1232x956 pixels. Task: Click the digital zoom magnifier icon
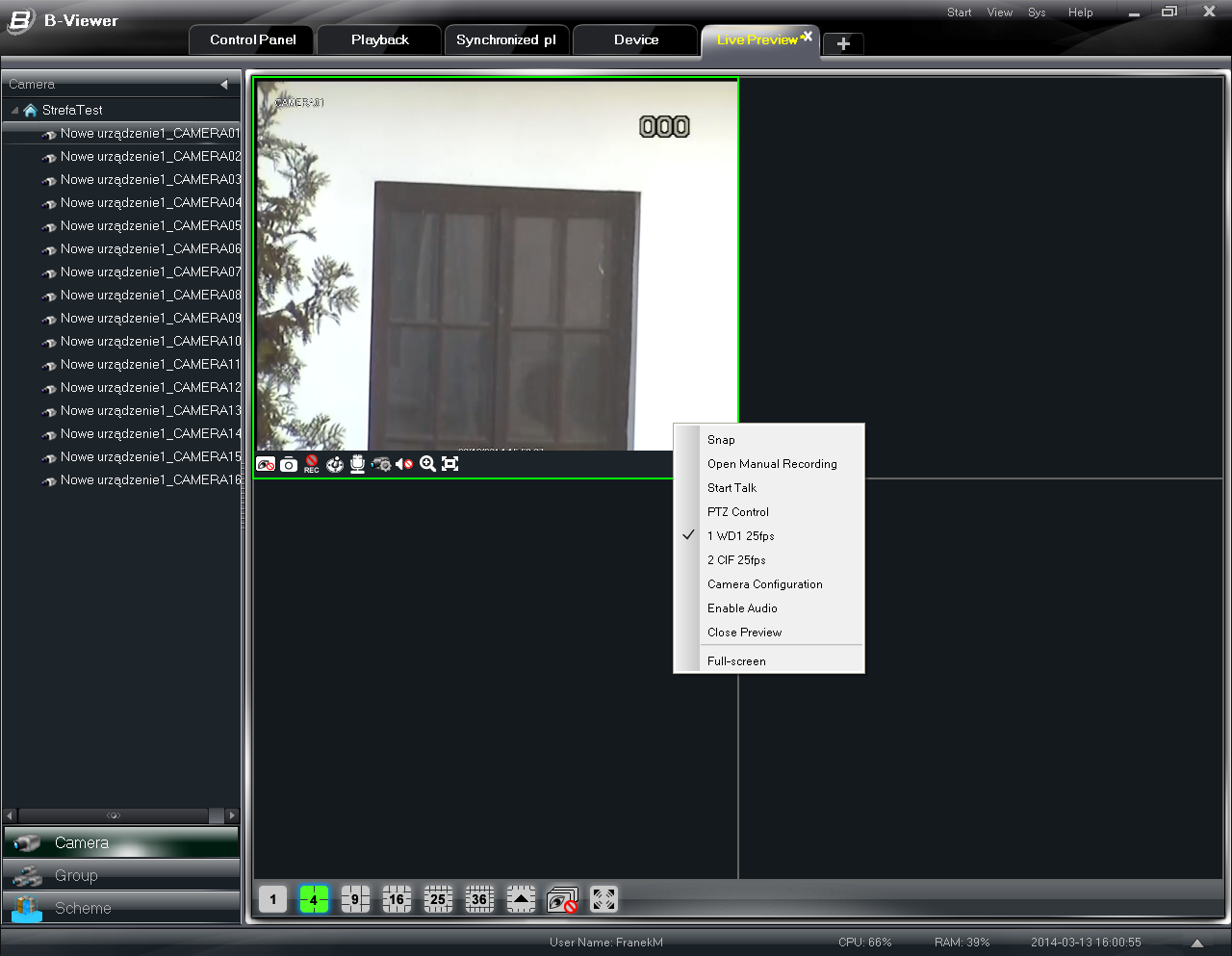tap(427, 464)
